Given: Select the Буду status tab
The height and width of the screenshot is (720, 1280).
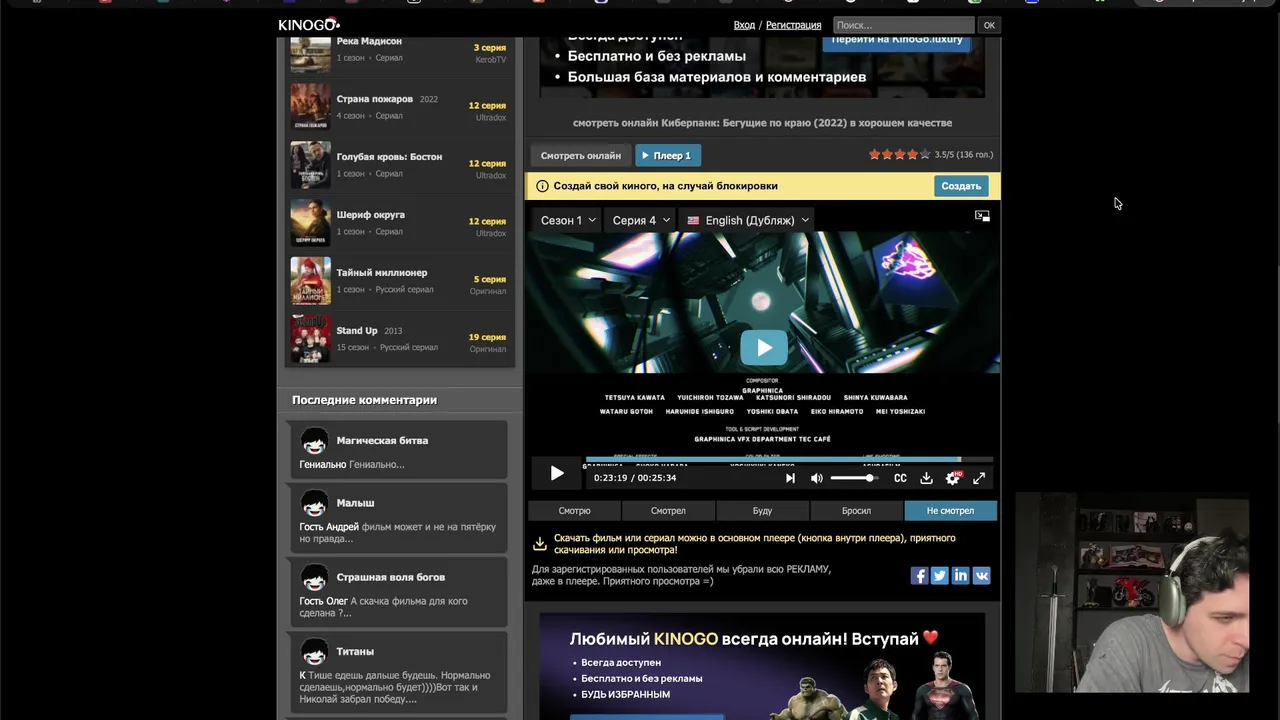Looking at the screenshot, I should (x=762, y=511).
